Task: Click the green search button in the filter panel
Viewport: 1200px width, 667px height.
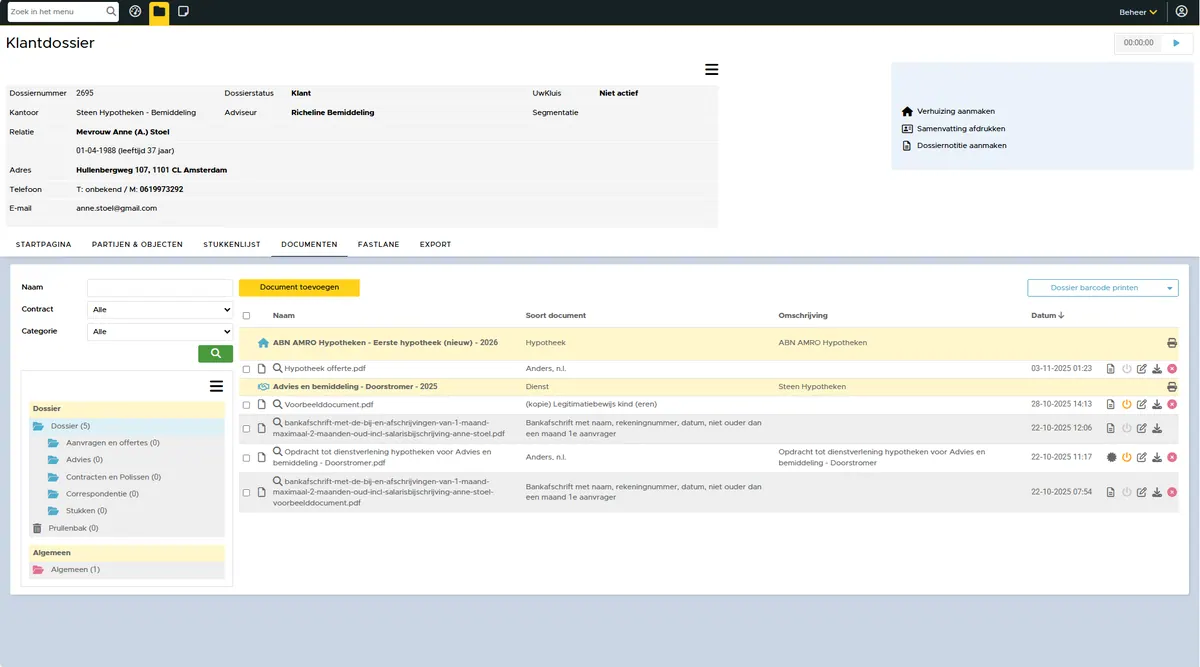Action: [215, 353]
